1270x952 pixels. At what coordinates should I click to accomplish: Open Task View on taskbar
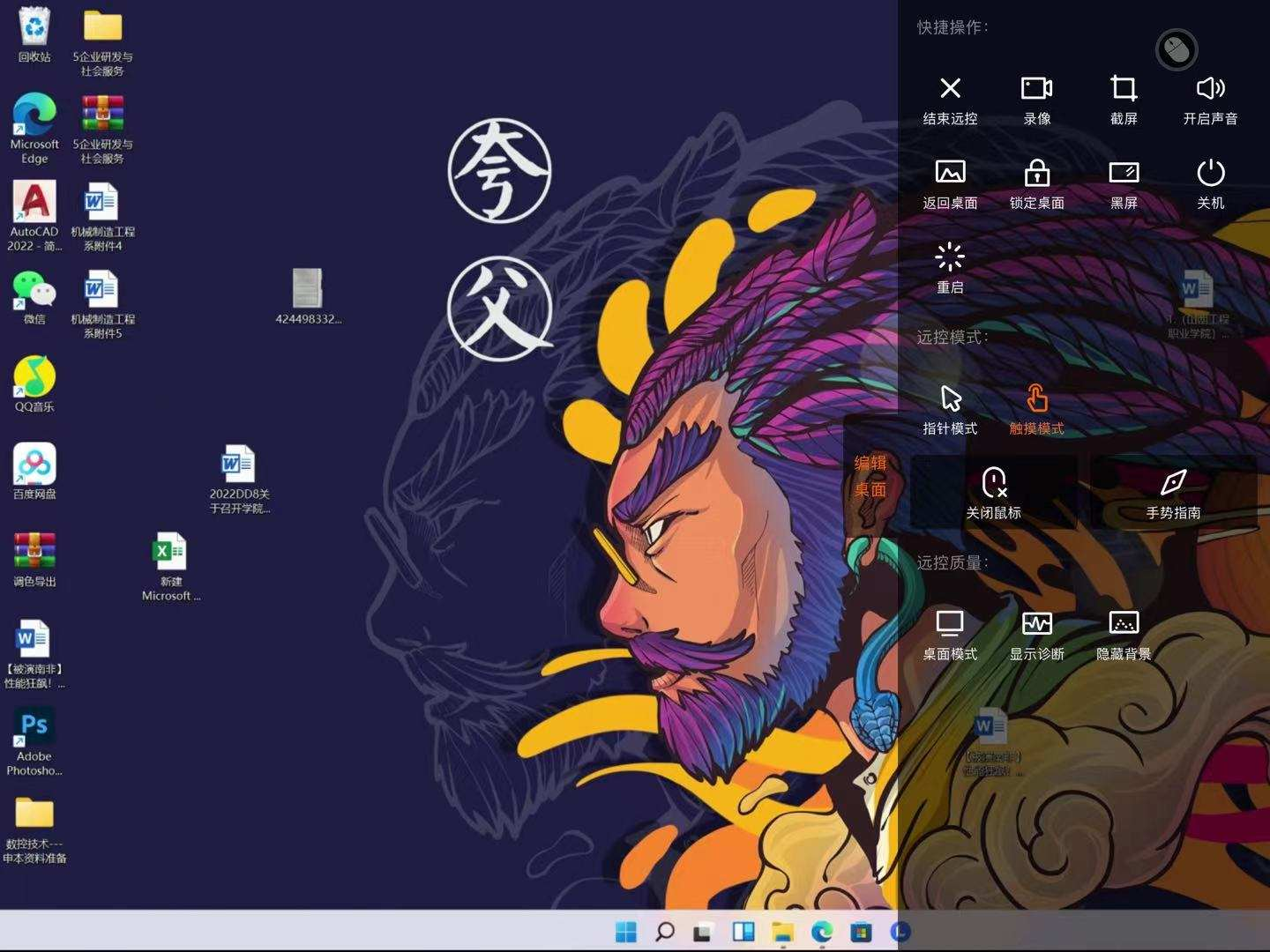pyautogui.click(x=704, y=932)
